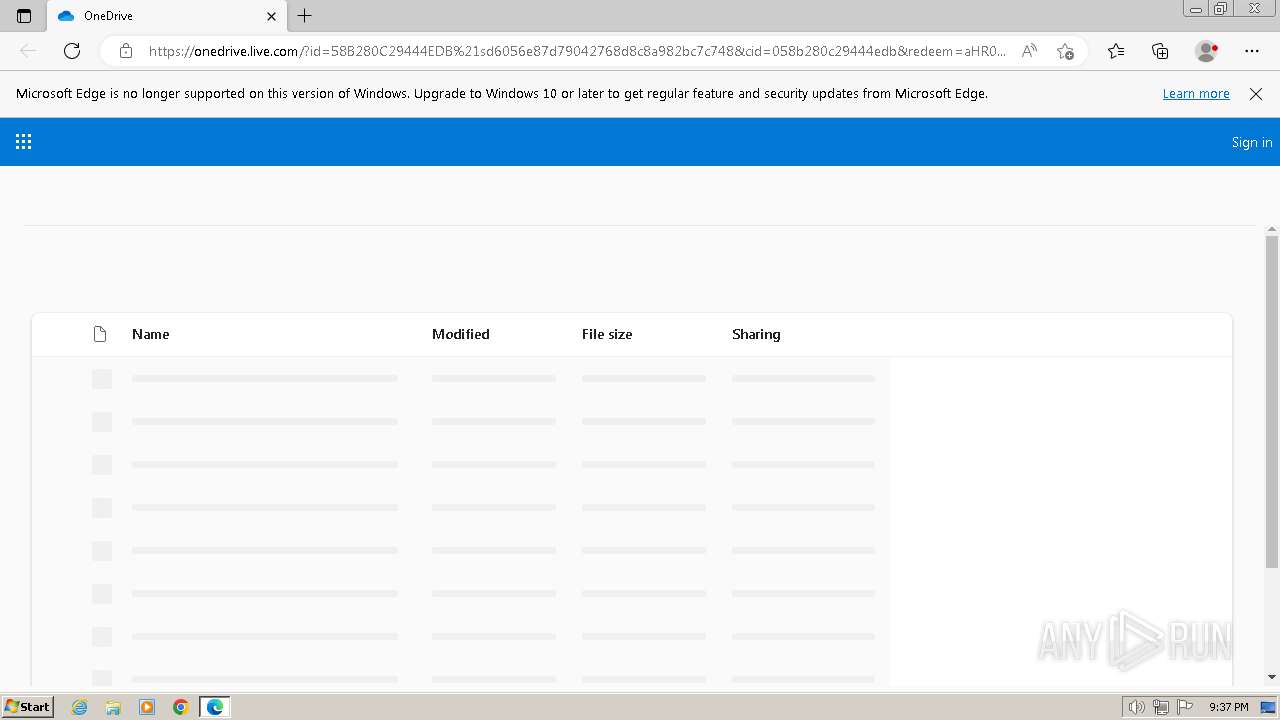Image resolution: width=1280 pixels, height=720 pixels.
Task: Reload the page with refresh button
Action: click(x=72, y=51)
